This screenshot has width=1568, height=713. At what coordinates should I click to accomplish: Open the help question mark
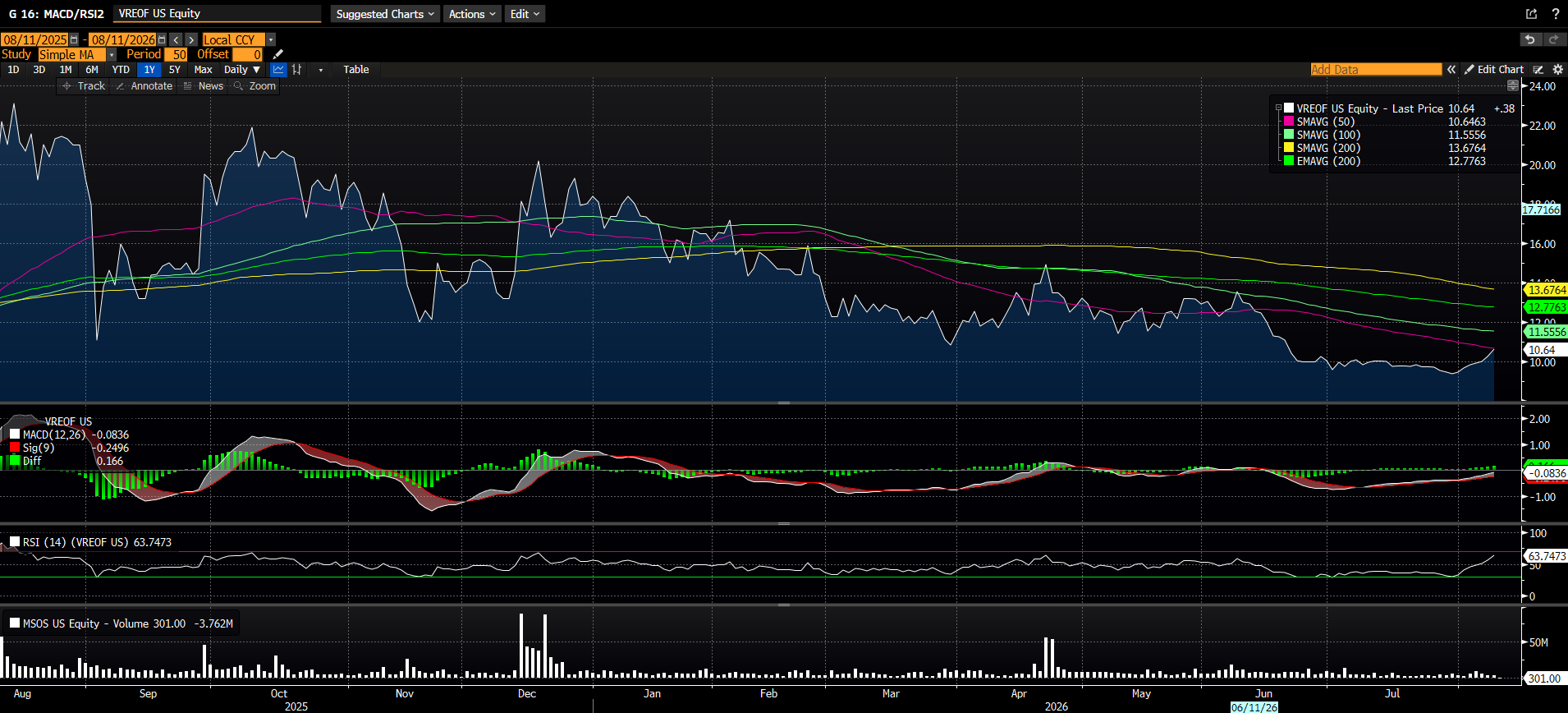click(x=1555, y=14)
